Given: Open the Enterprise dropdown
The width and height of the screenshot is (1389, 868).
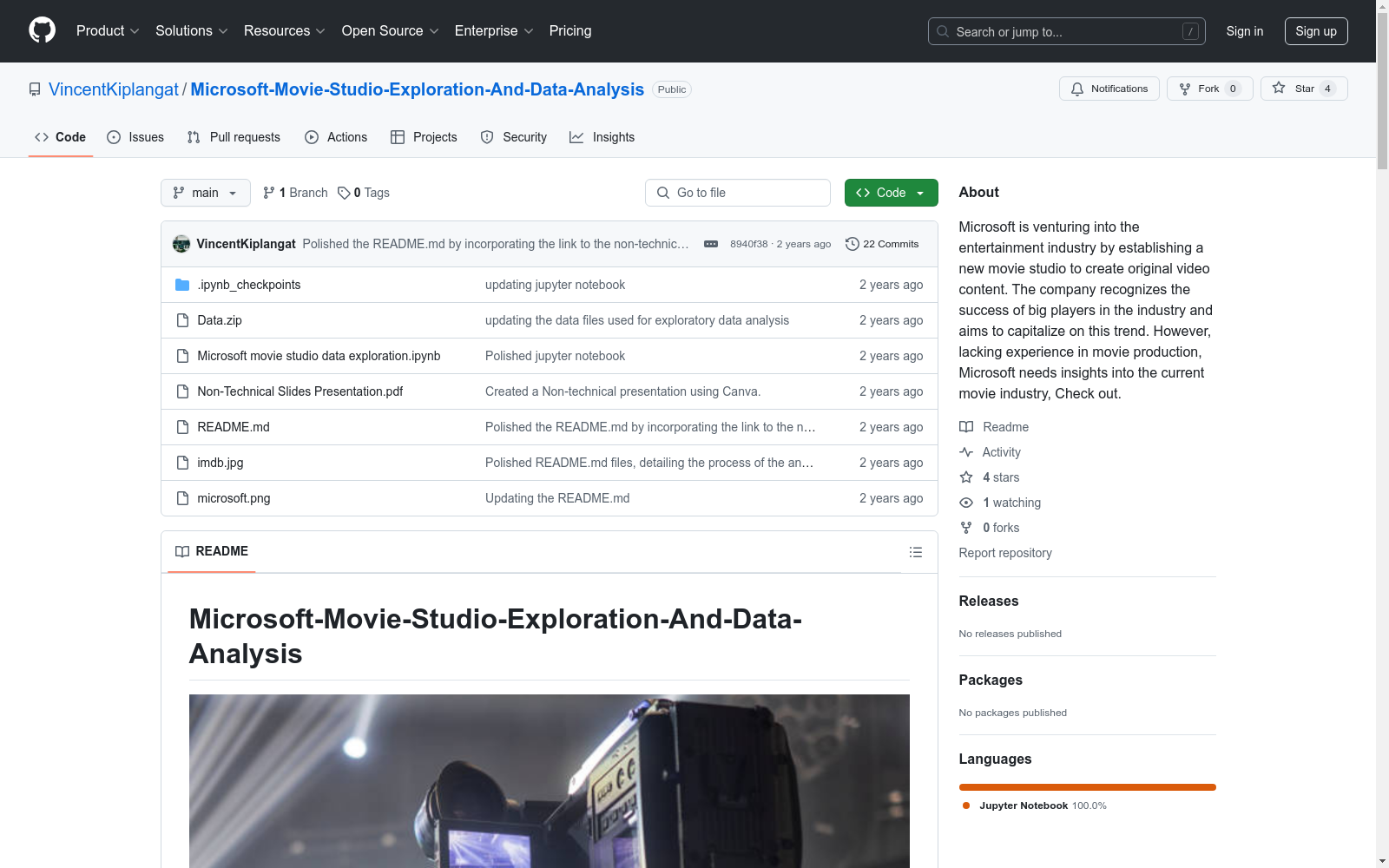Looking at the screenshot, I should click(x=494, y=31).
